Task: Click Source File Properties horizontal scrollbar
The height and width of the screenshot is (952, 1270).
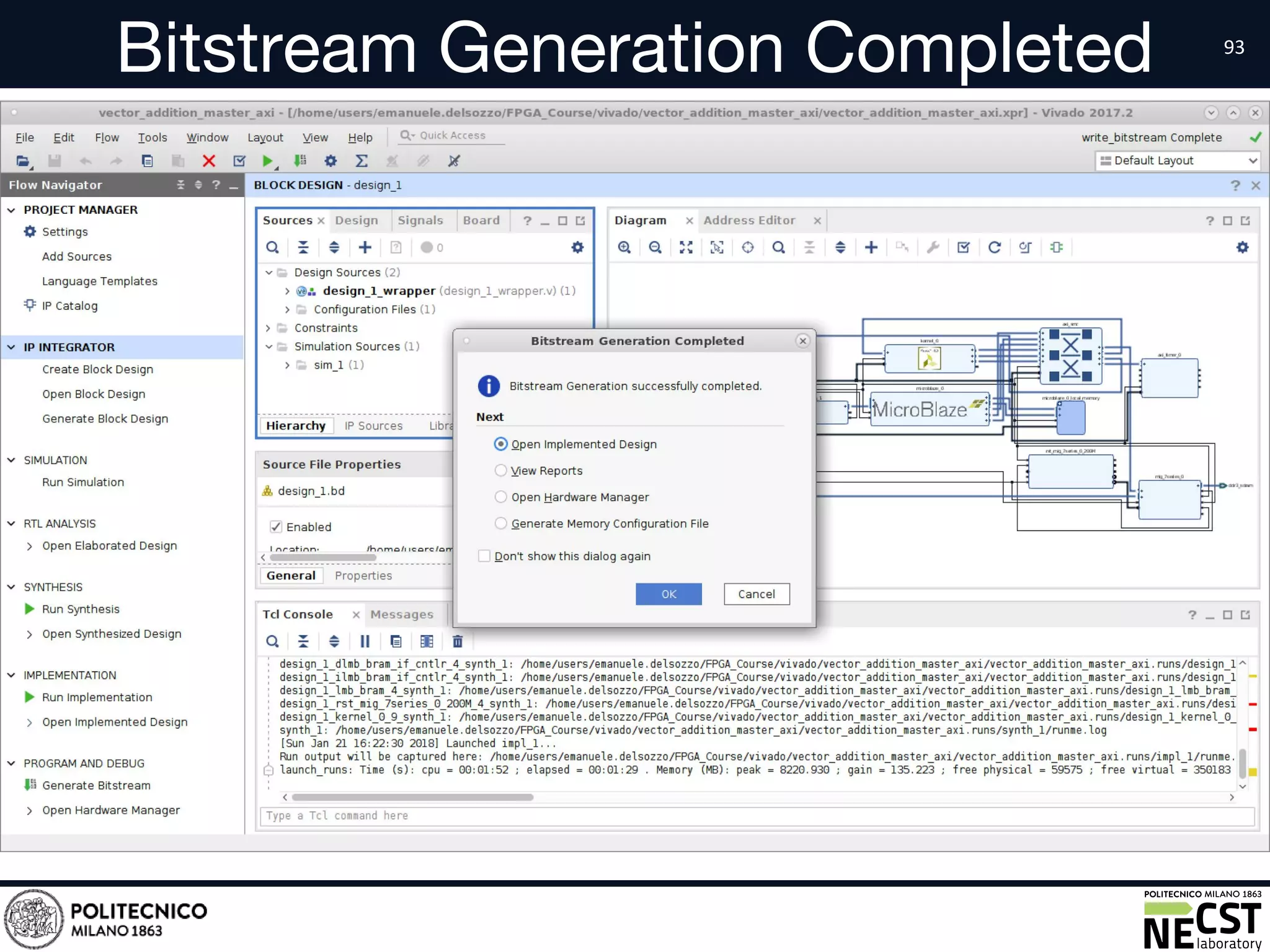Action: (x=323, y=558)
